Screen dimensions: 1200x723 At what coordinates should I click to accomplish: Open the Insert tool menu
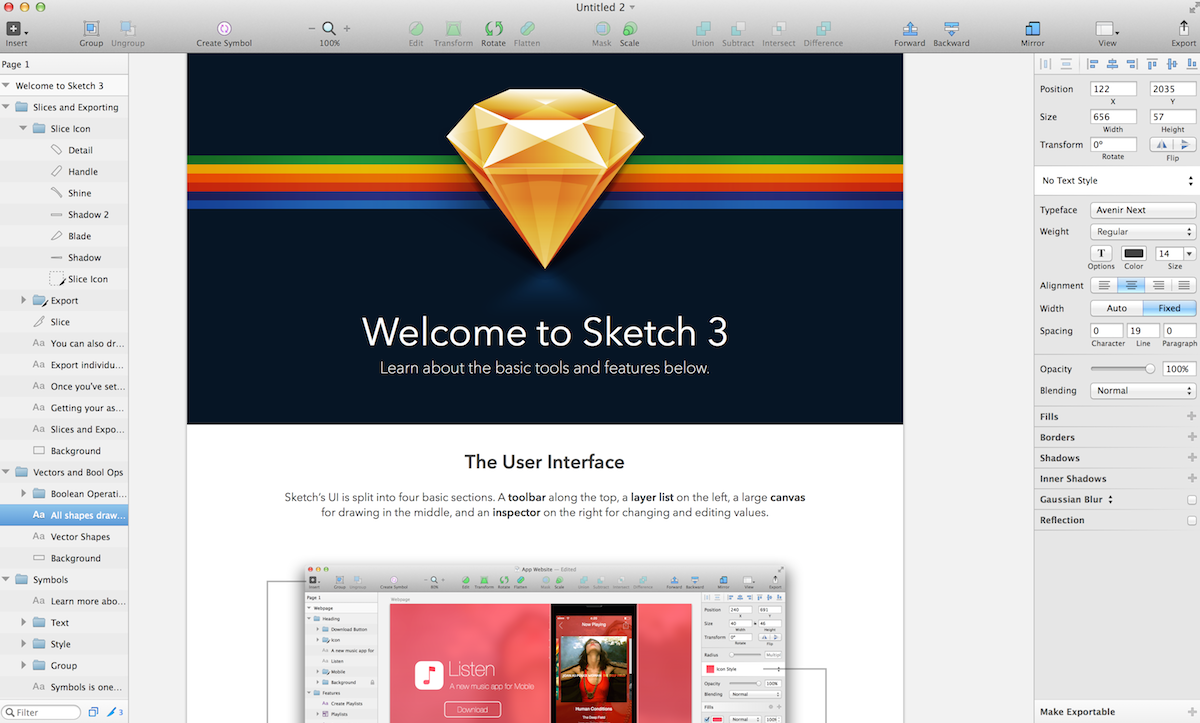[16, 29]
